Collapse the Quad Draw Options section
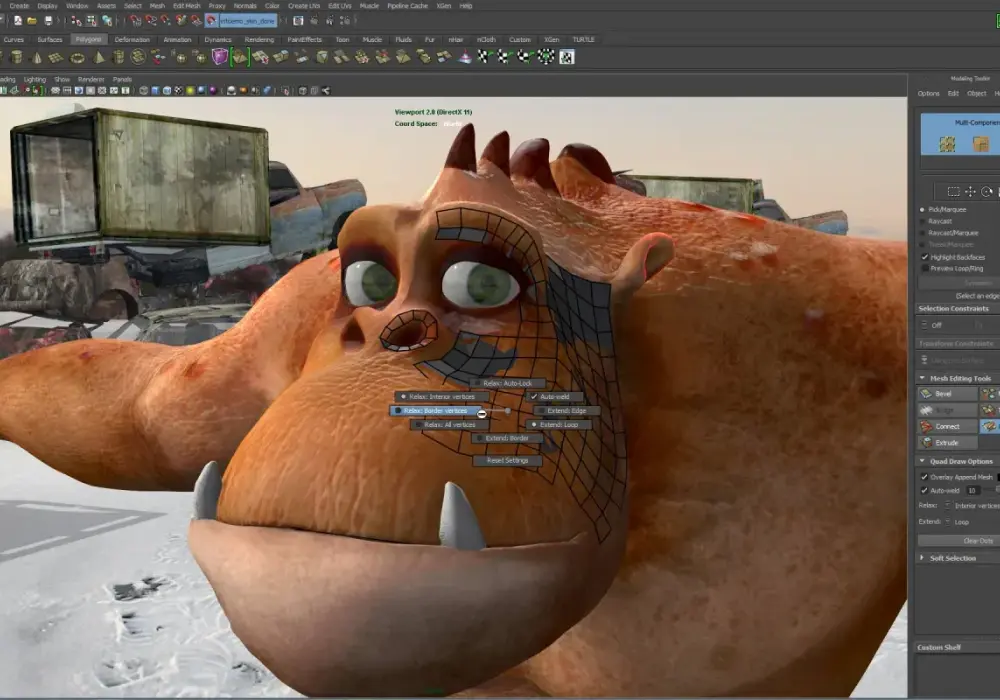The height and width of the screenshot is (700, 1000). click(922, 461)
